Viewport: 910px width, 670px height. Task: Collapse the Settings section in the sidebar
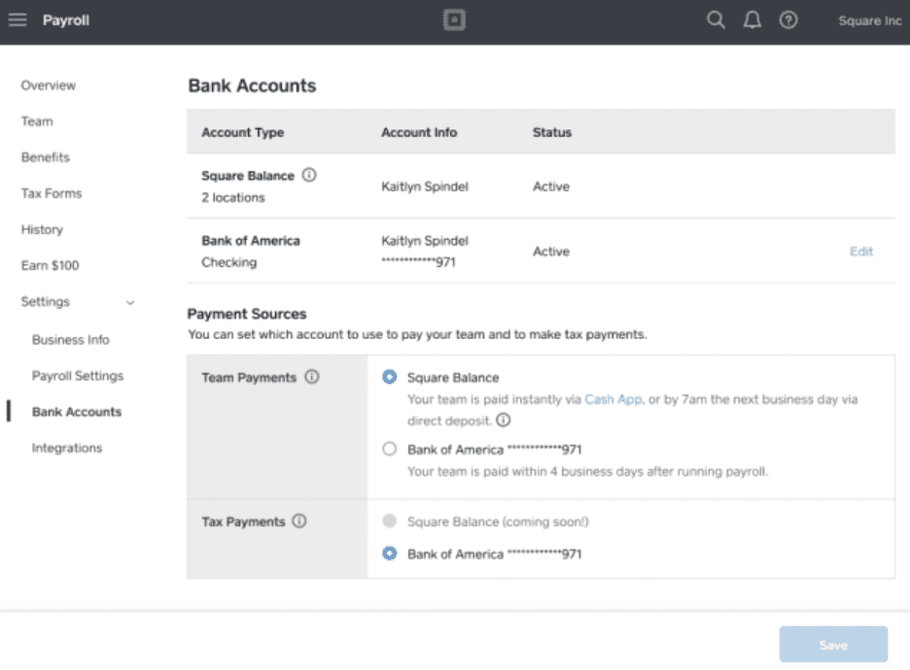click(131, 302)
